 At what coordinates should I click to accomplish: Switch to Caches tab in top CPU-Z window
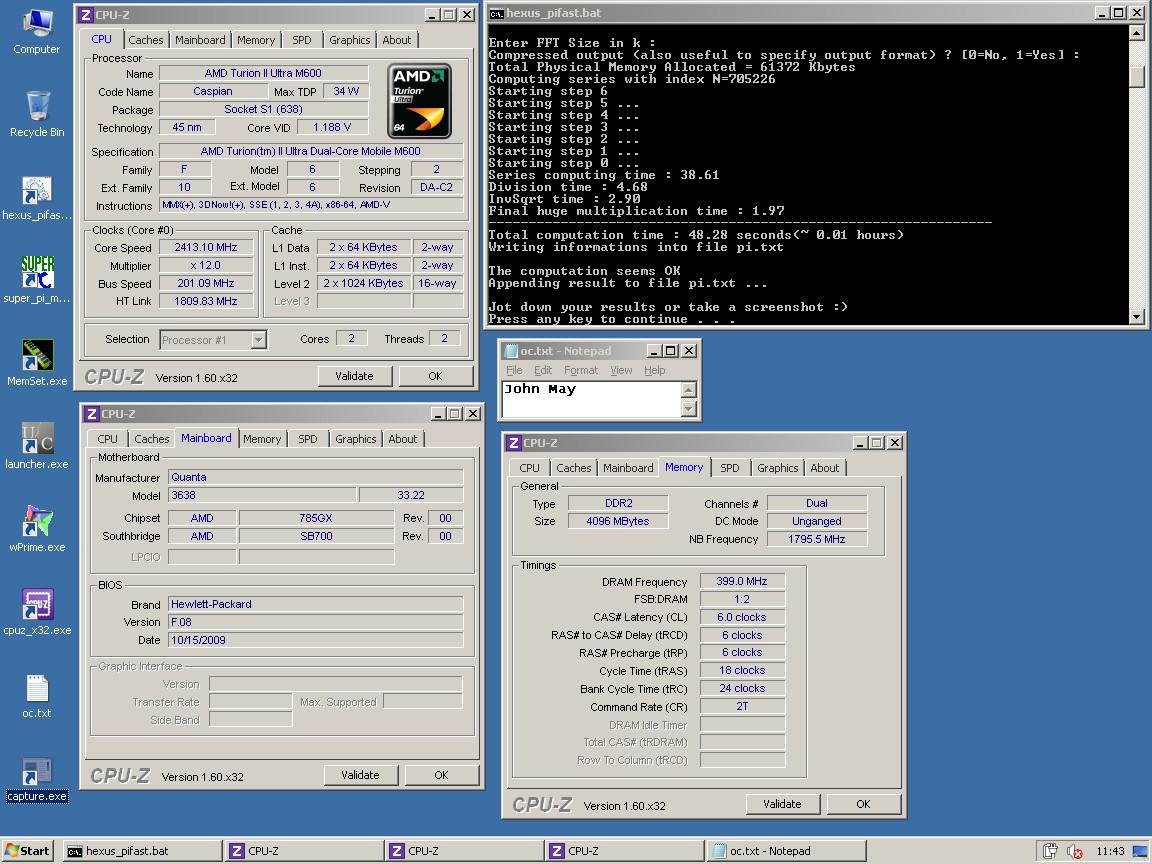click(145, 40)
